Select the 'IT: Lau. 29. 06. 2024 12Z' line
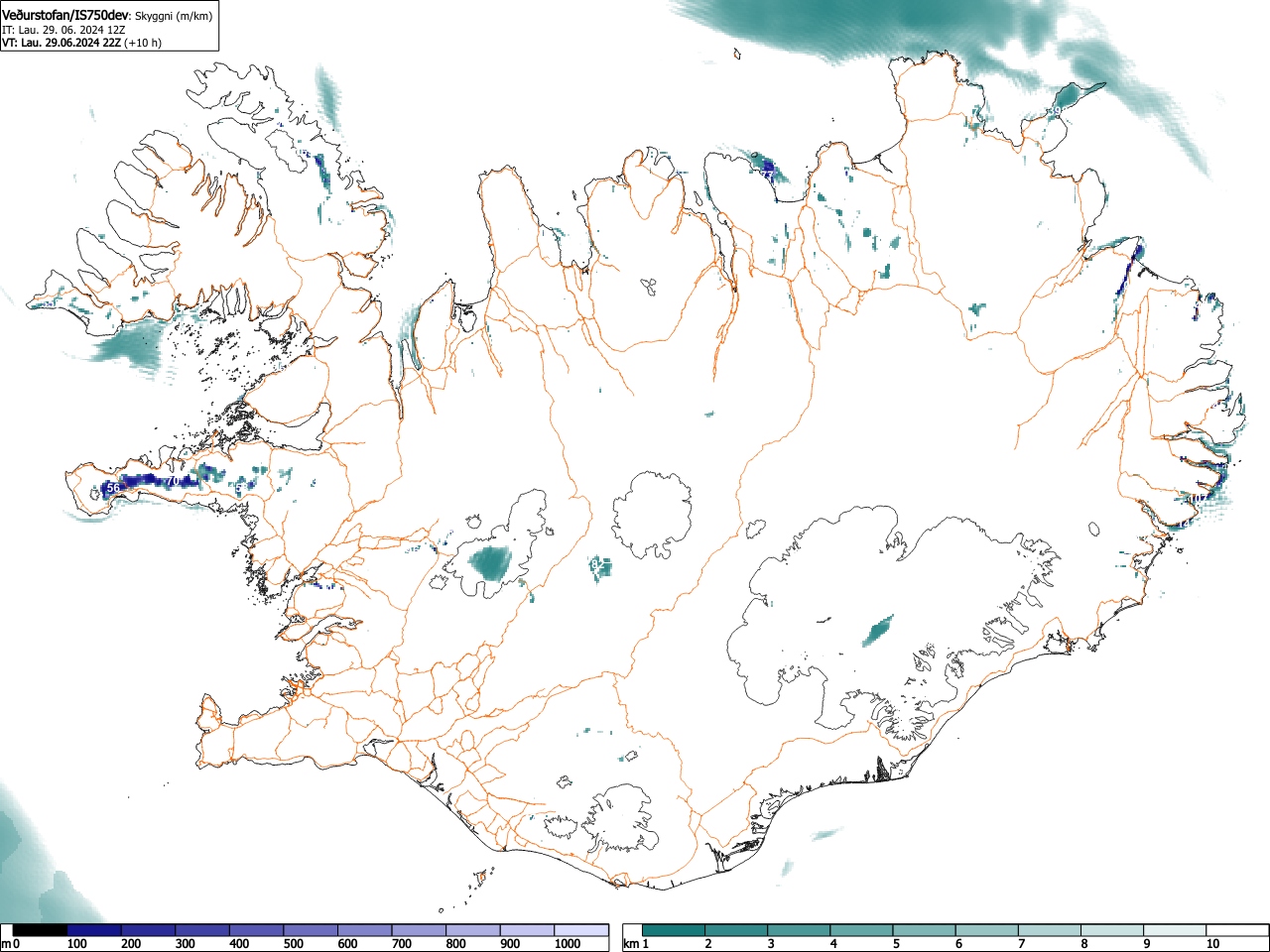 [x=63, y=30]
